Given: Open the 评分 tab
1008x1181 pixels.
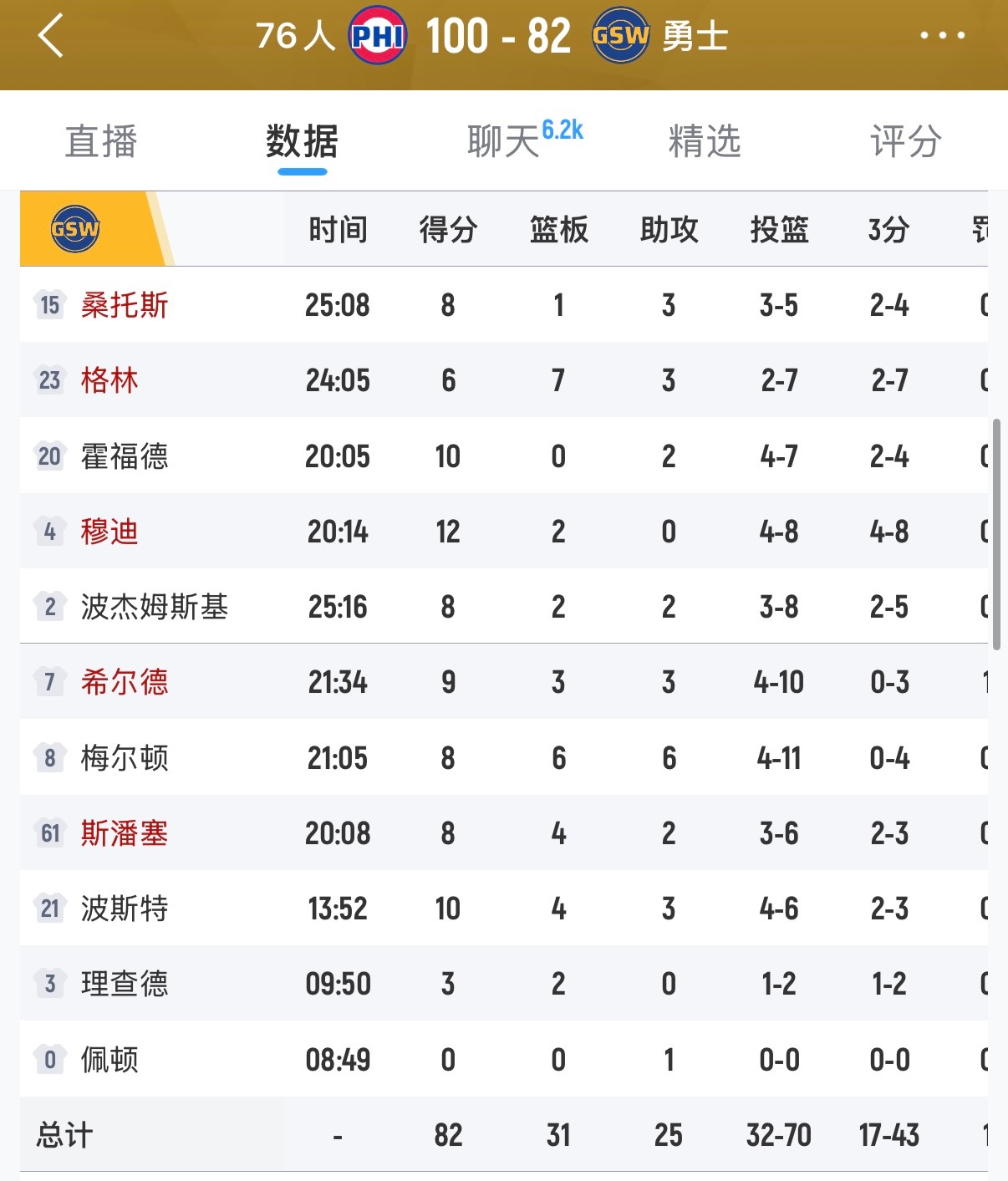Looking at the screenshot, I should tap(905, 140).
